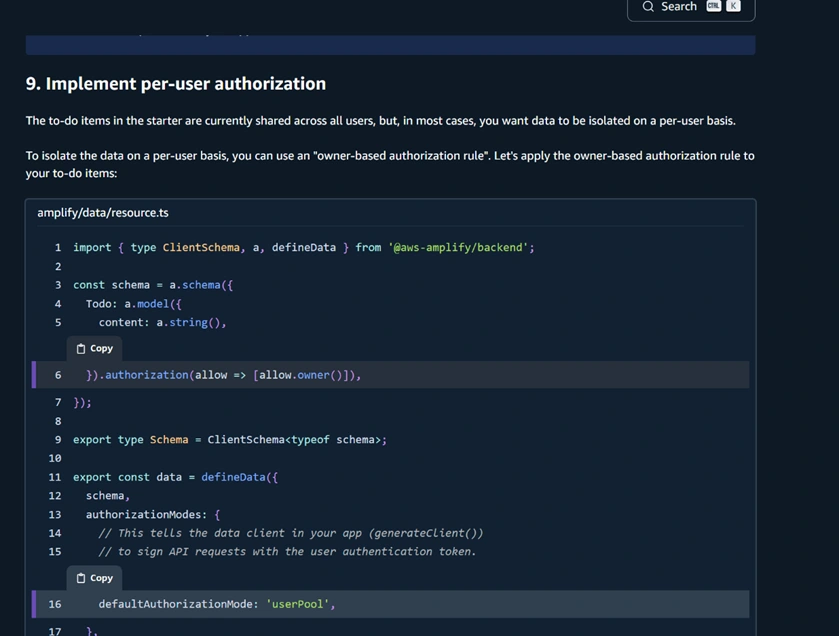Click clipboard icon above code line 6
The width and height of the screenshot is (839, 636).
pyautogui.click(x=82, y=349)
